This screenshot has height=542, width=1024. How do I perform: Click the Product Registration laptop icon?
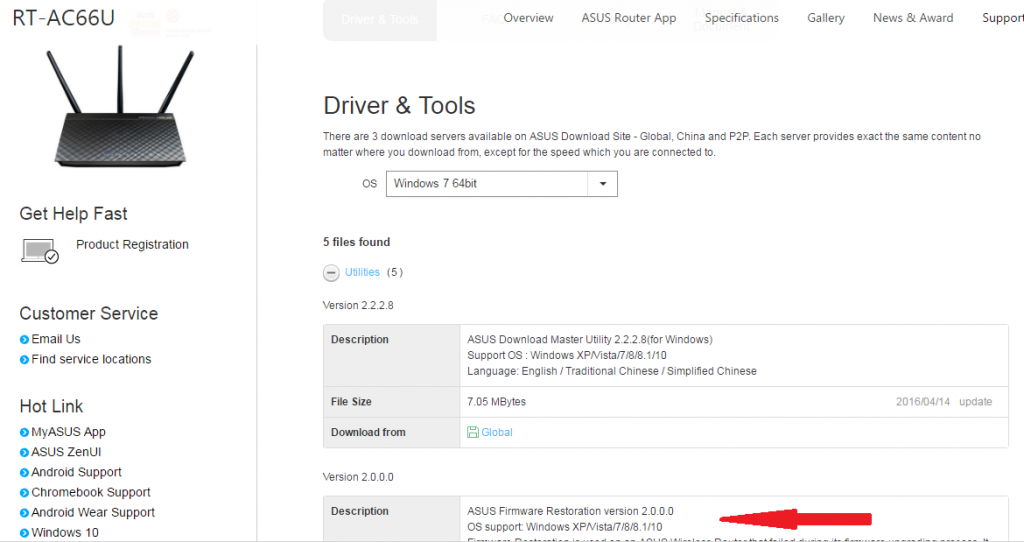click(40, 251)
